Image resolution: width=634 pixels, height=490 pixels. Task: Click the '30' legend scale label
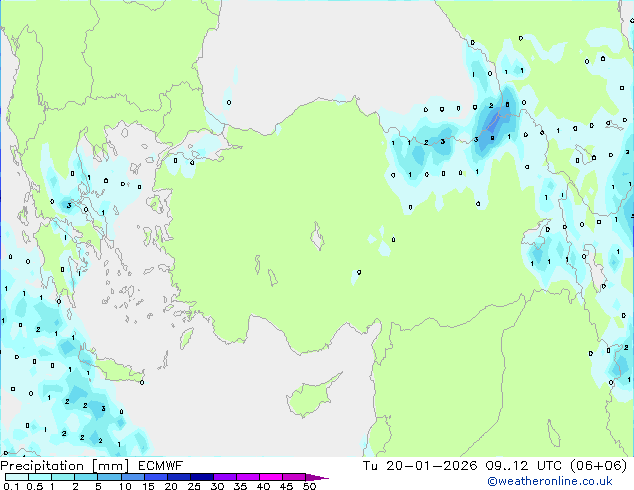pyautogui.click(x=217, y=486)
